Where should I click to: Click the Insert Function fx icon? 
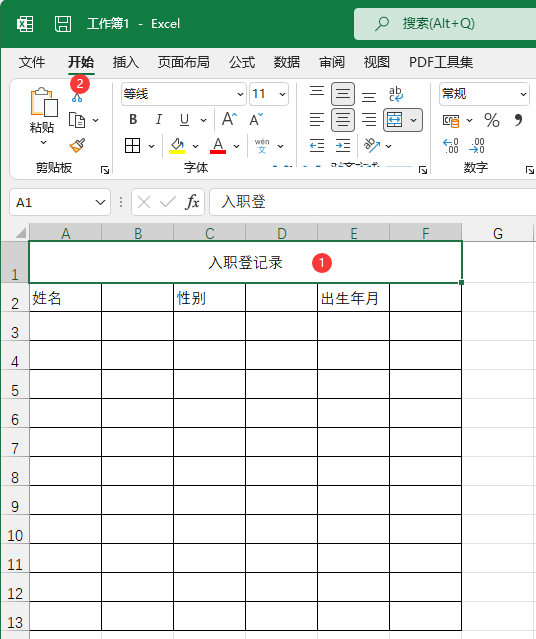pyautogui.click(x=192, y=202)
